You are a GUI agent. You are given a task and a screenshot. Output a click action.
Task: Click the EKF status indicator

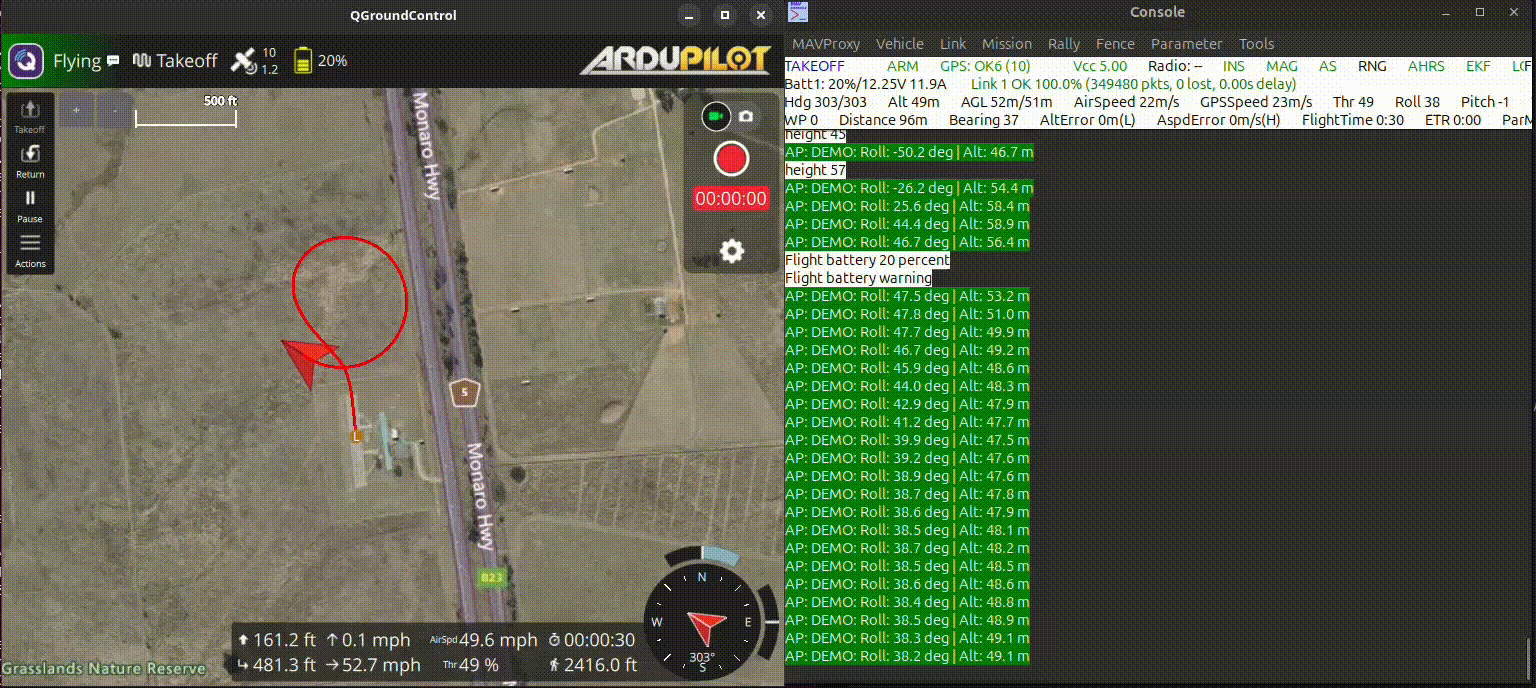(x=1477, y=66)
